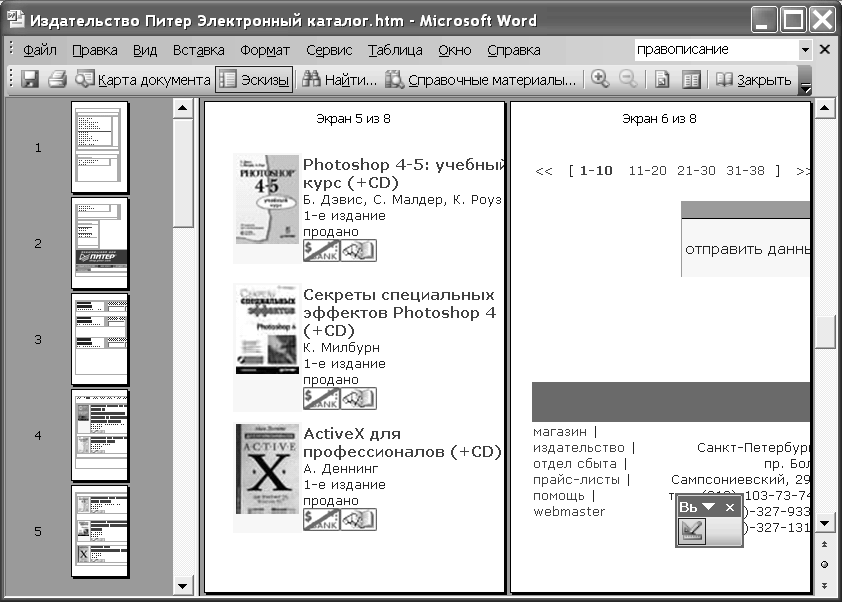This screenshot has width=842, height=602.
Task: Open the Вставка menu
Action: coord(199,50)
